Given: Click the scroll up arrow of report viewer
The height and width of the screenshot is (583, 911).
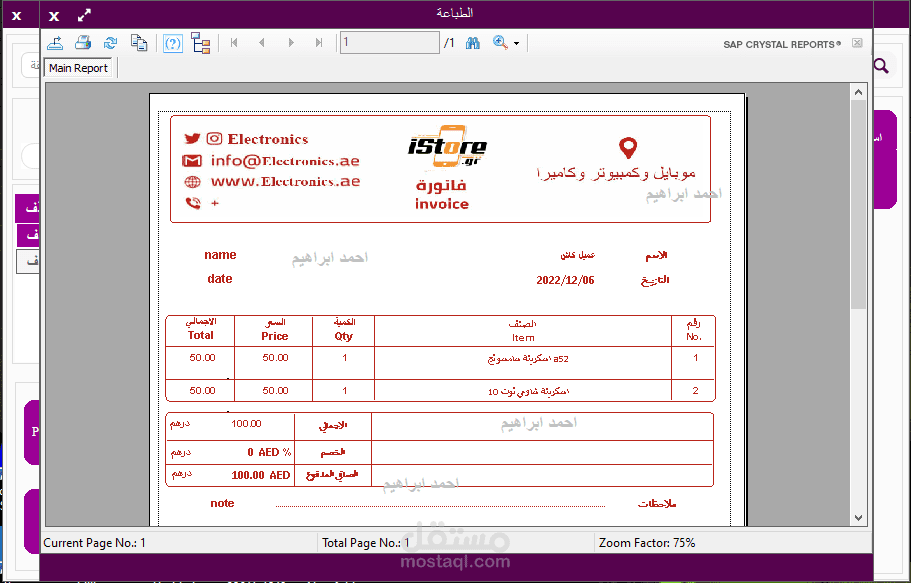Looking at the screenshot, I should click(x=858, y=92).
